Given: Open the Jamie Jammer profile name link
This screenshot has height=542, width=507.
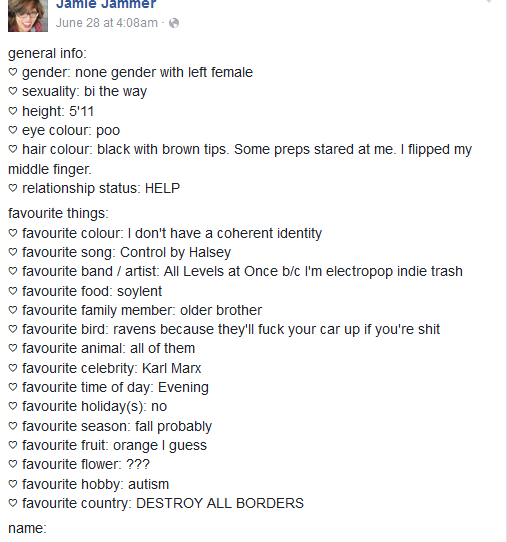Looking at the screenshot, I should tap(106, 4).
